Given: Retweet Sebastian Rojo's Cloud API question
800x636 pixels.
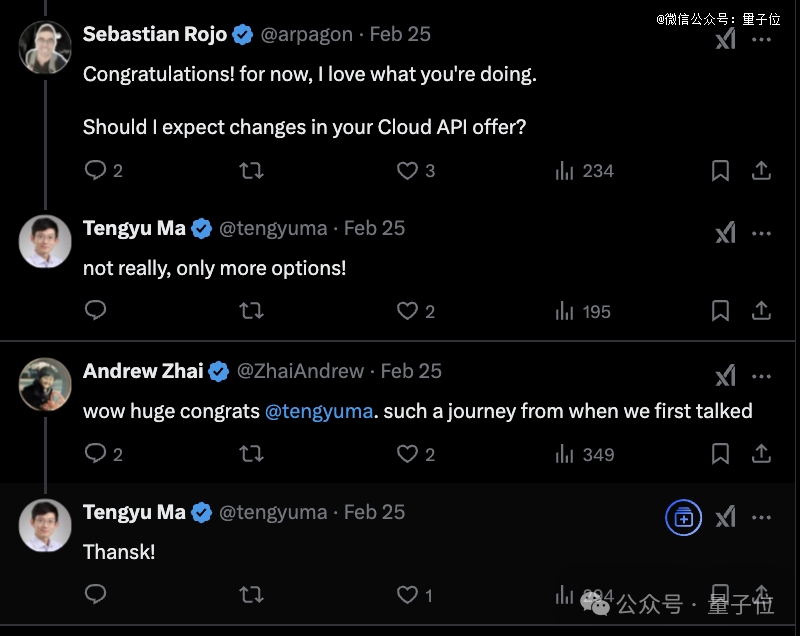Looking at the screenshot, I should pos(251,170).
